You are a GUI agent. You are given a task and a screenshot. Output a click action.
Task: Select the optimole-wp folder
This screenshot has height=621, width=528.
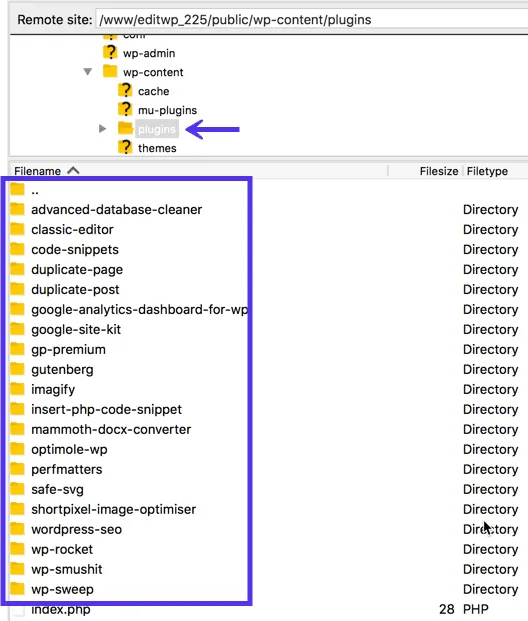coord(69,450)
